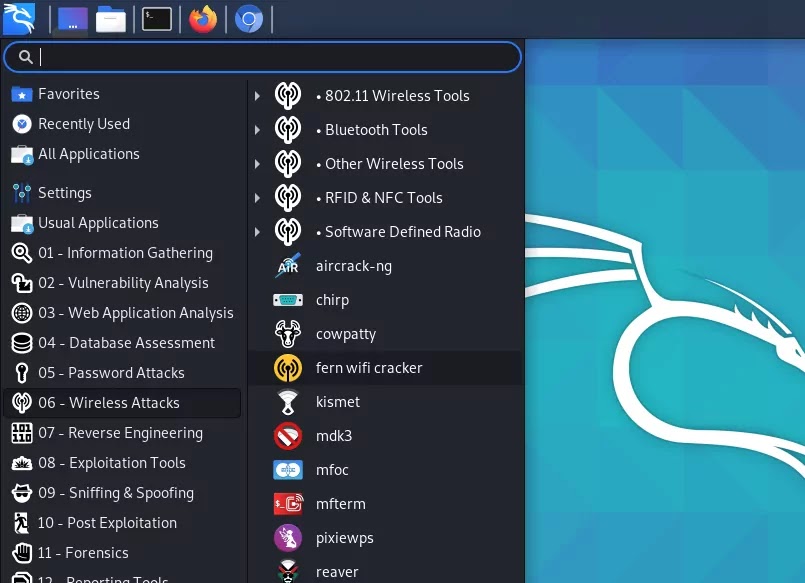This screenshot has height=583, width=805.
Task: Show All Applications category
Action: tap(122, 154)
